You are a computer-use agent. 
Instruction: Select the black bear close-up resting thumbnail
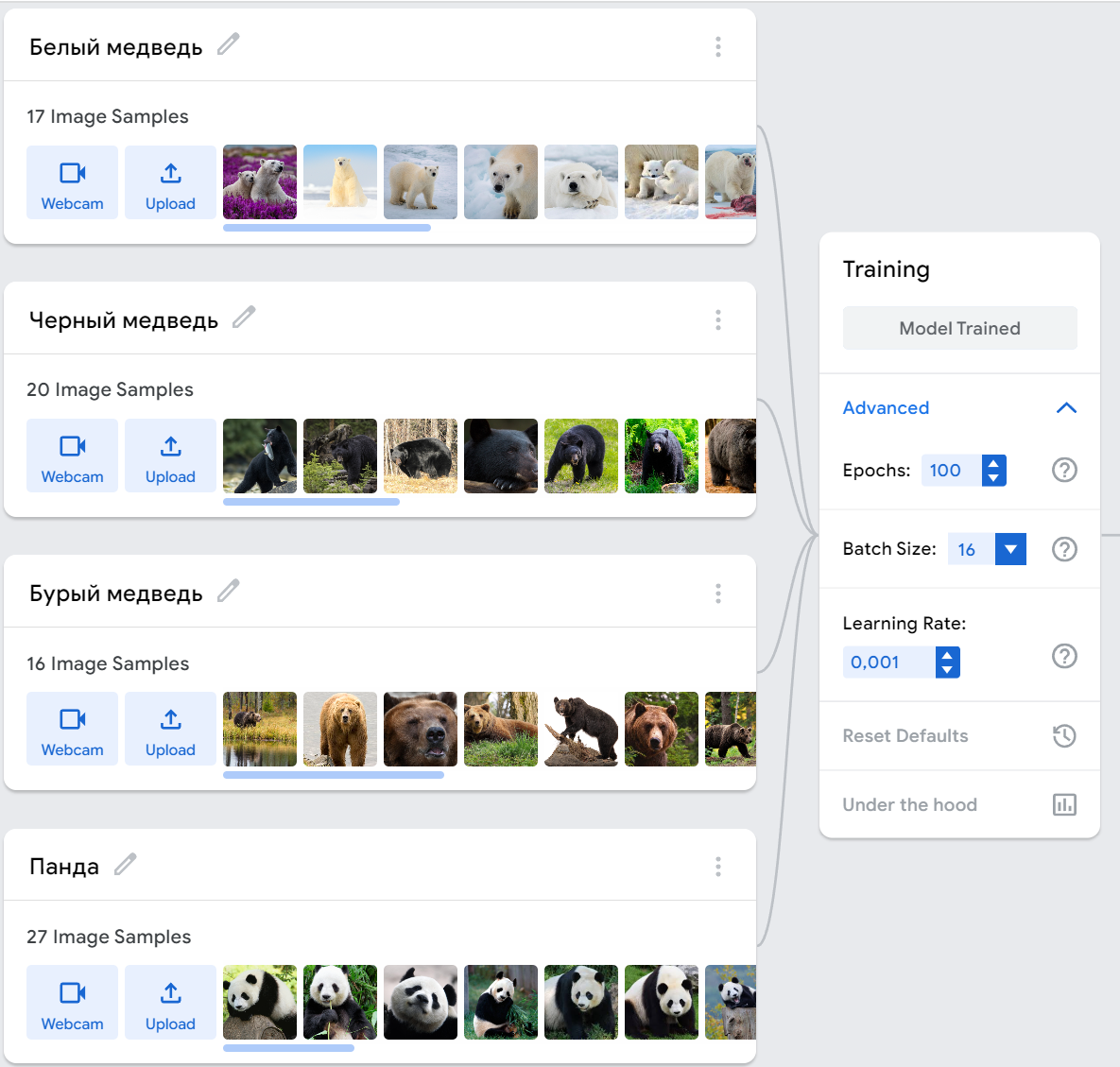501,456
